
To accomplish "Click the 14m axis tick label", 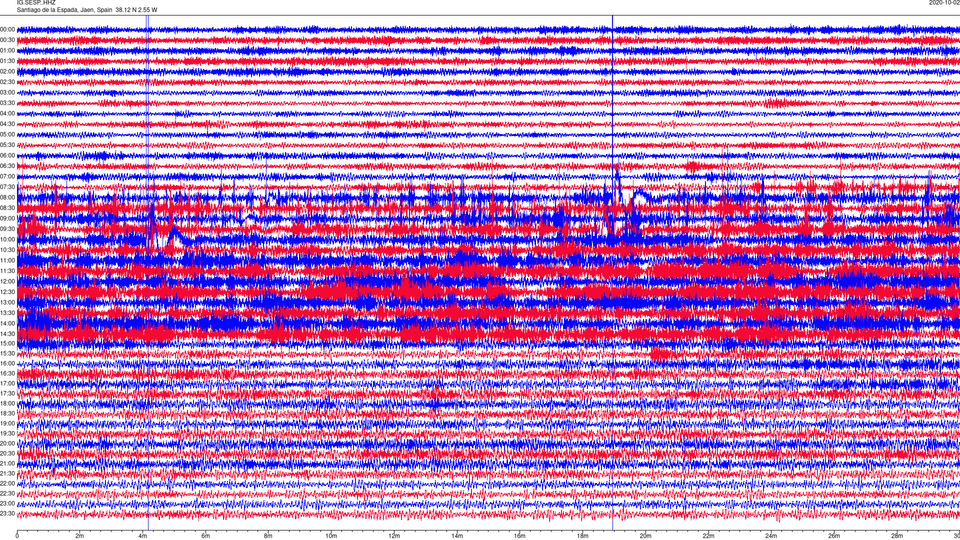I will coord(457,536).
